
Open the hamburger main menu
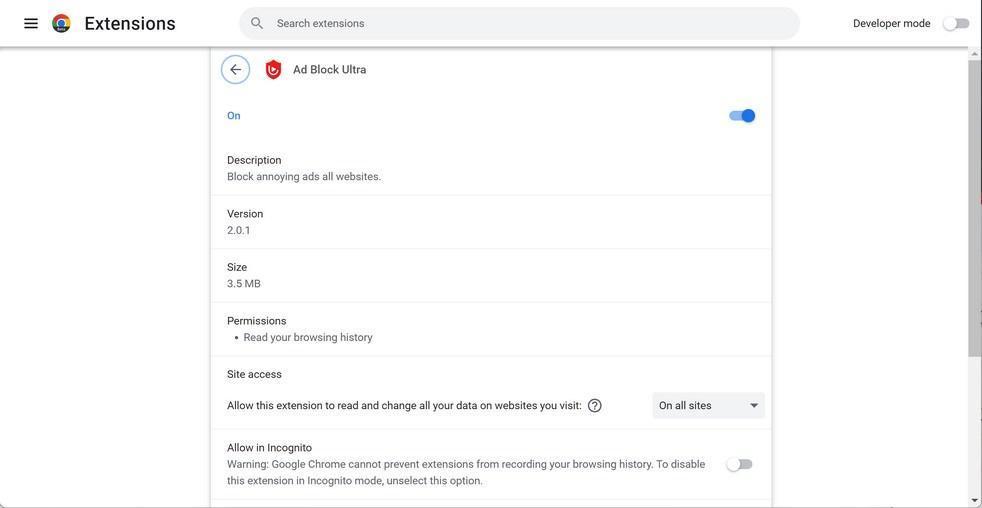[31, 23]
